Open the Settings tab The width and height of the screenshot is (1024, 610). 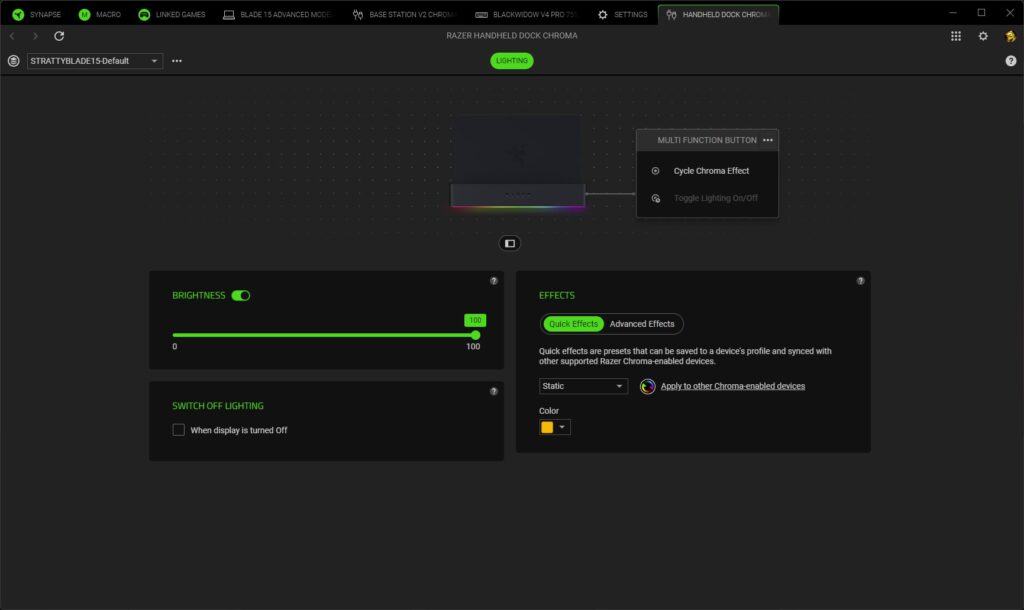coord(623,14)
